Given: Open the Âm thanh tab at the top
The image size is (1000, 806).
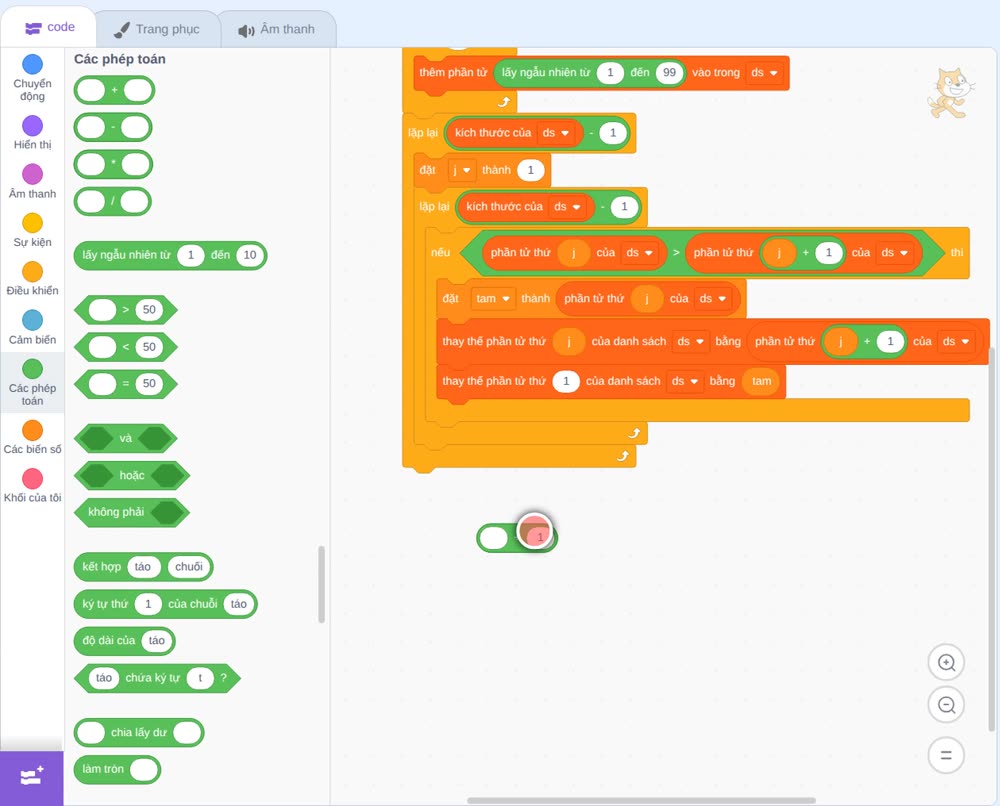Looking at the screenshot, I should point(277,29).
